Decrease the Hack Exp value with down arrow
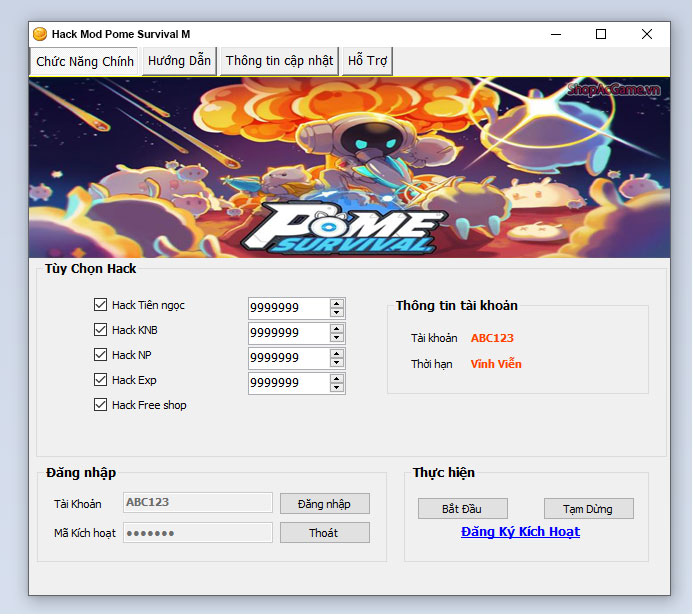Image resolution: width=693 pixels, height=616 pixels. point(337,388)
